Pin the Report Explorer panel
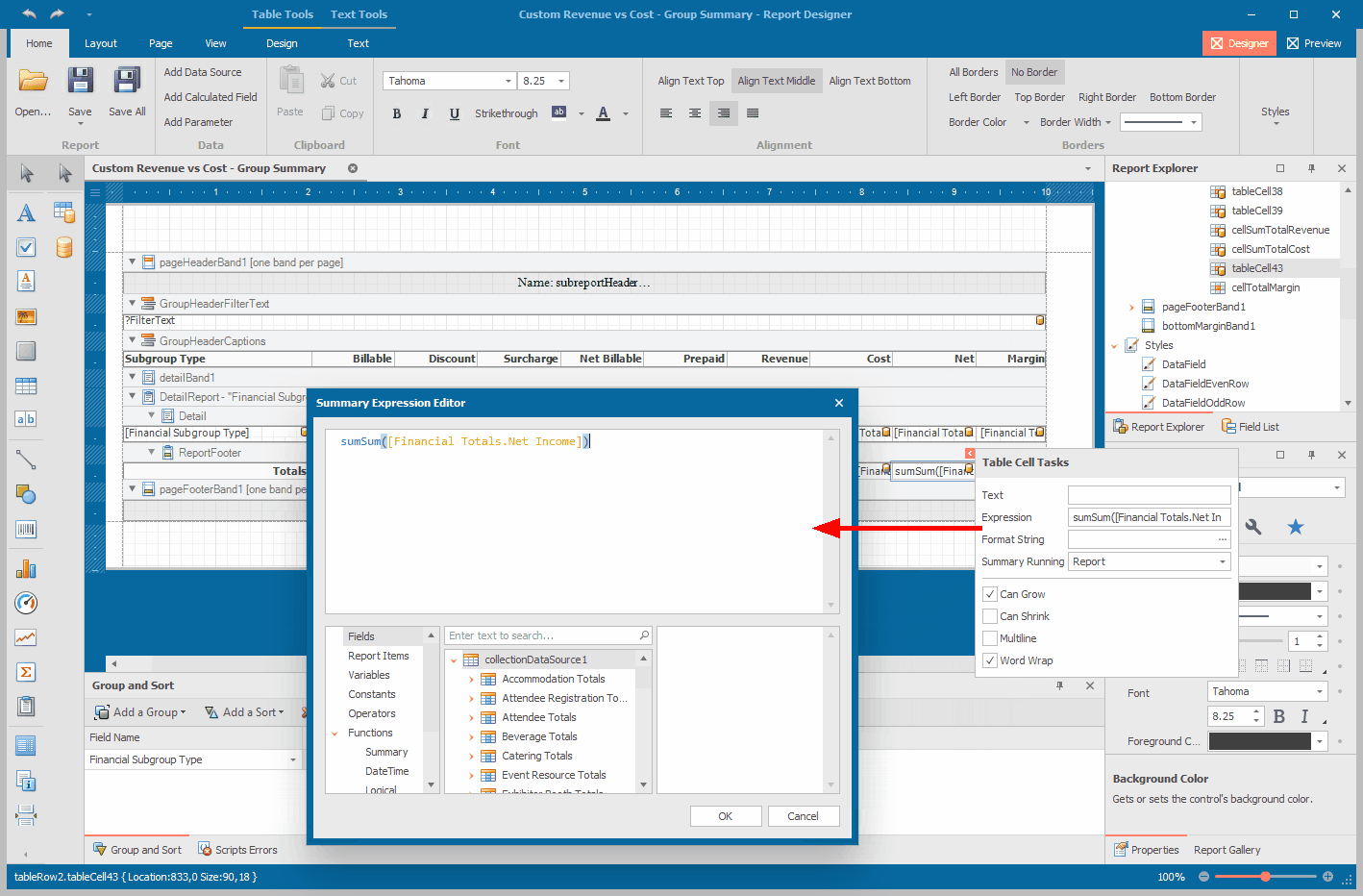This screenshot has height=896, width=1363. (x=1311, y=168)
